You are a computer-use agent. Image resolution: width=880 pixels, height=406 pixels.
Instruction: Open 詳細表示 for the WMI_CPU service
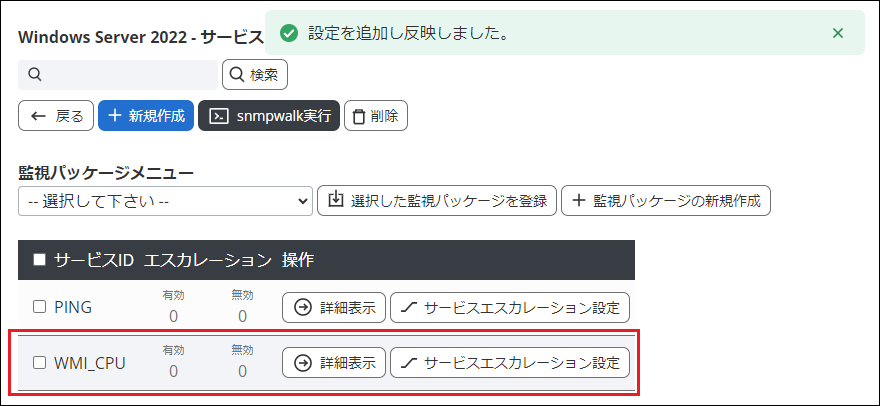click(333, 362)
